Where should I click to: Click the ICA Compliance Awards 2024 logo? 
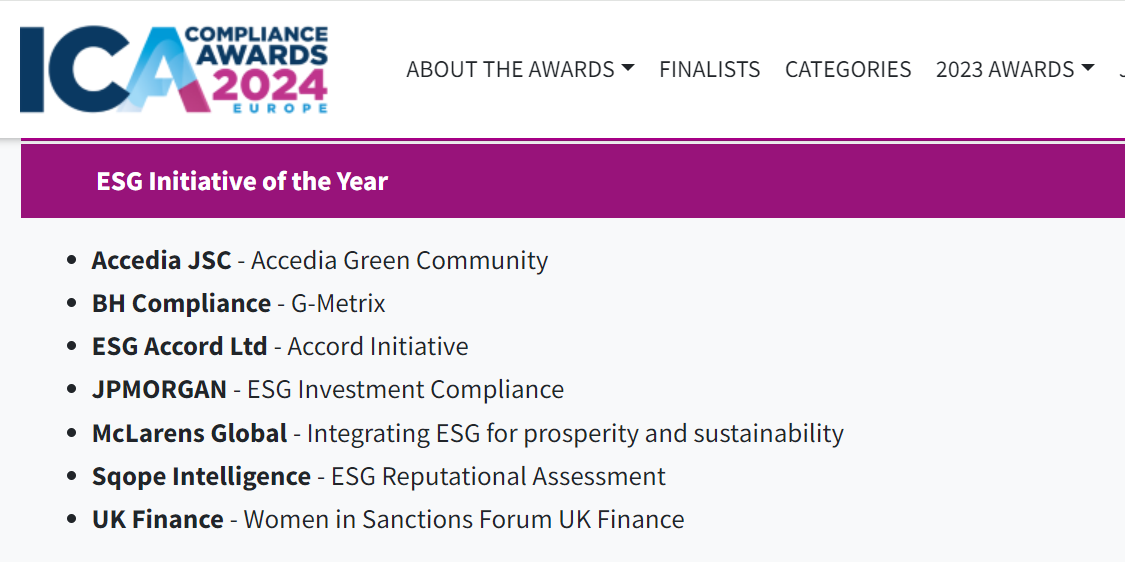coord(174,70)
